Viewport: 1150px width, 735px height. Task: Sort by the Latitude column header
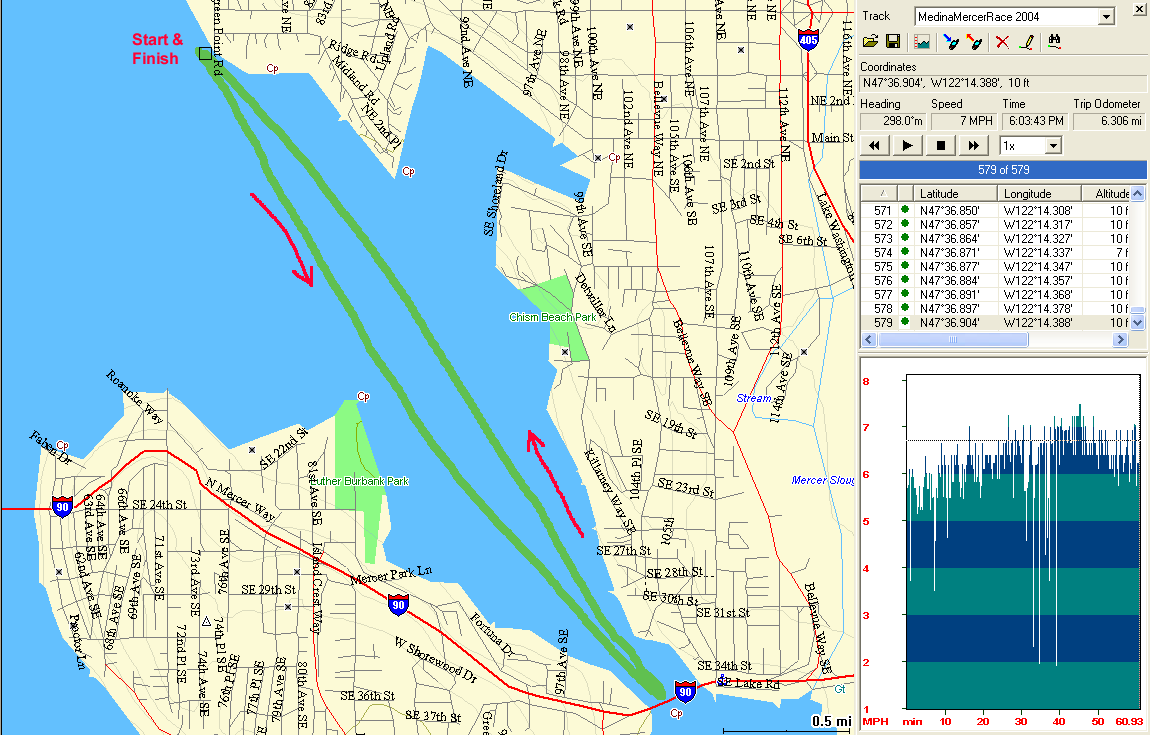point(956,194)
